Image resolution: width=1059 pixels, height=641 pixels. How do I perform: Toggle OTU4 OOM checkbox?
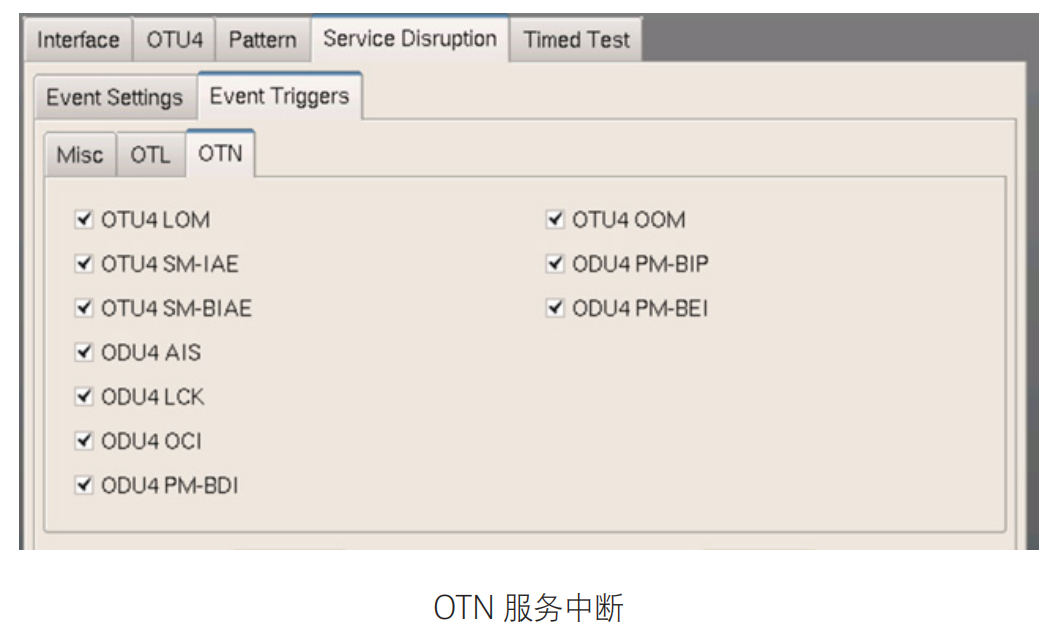pyautogui.click(x=556, y=220)
